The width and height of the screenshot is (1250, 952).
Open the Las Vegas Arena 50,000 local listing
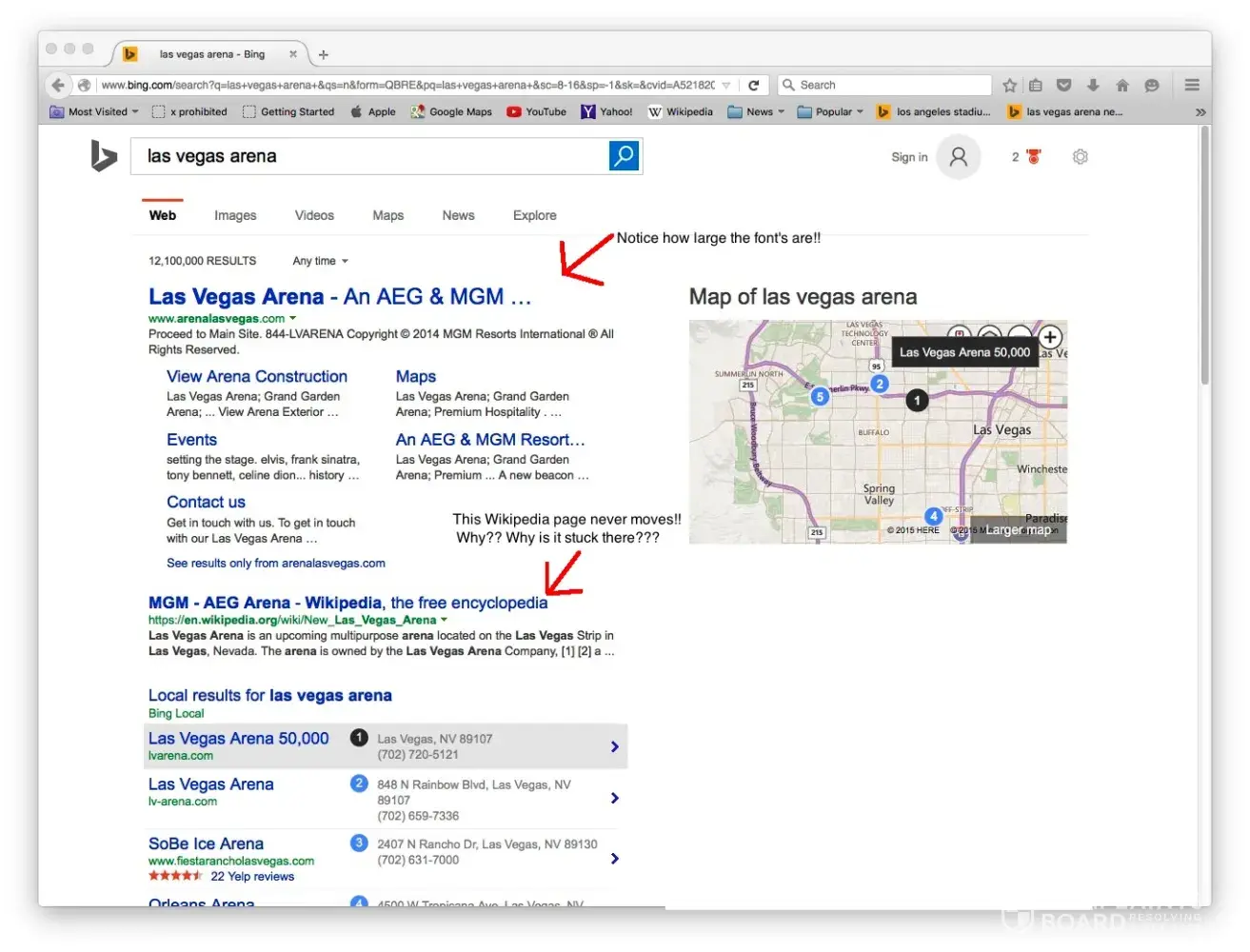coord(239,738)
